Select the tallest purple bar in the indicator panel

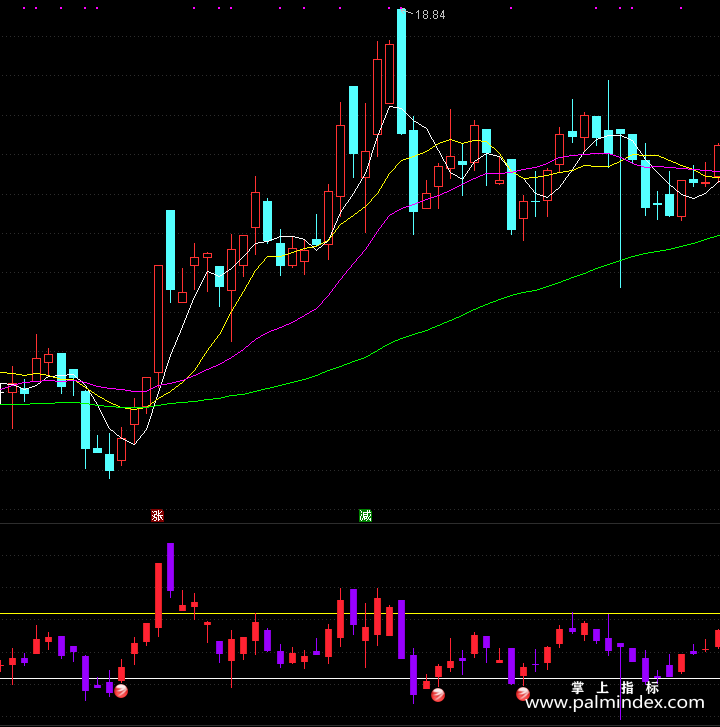[x=401, y=629]
